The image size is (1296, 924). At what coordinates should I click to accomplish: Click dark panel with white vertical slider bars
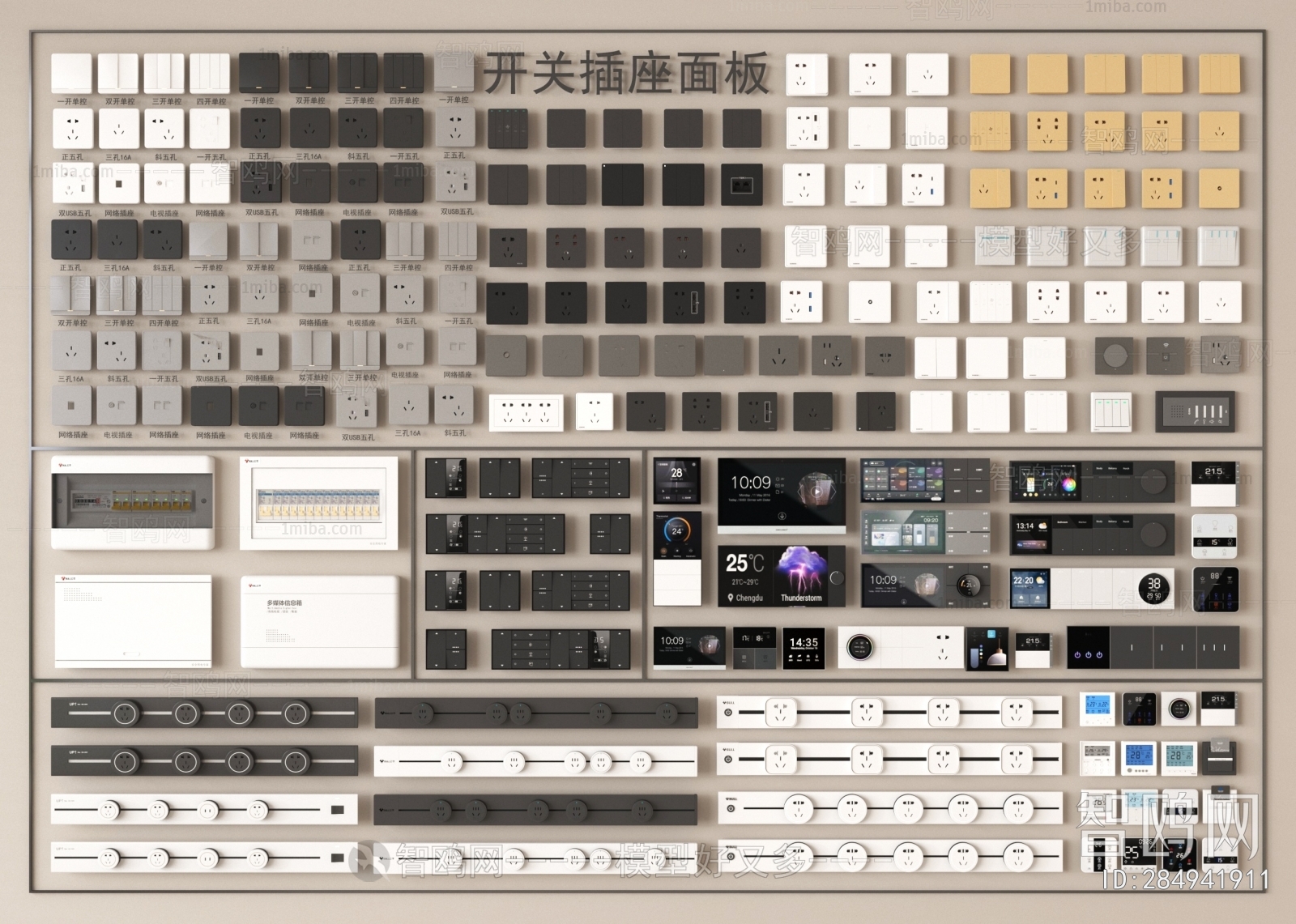tap(1196, 411)
